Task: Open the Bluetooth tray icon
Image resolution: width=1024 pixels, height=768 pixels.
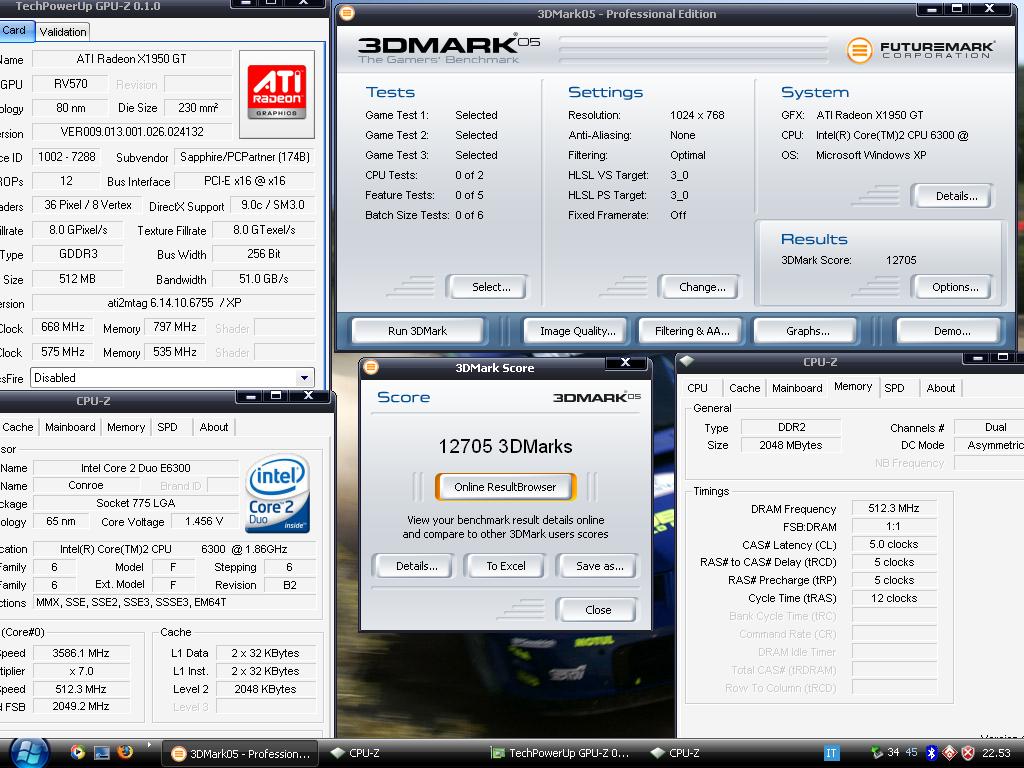Action: coord(931,753)
